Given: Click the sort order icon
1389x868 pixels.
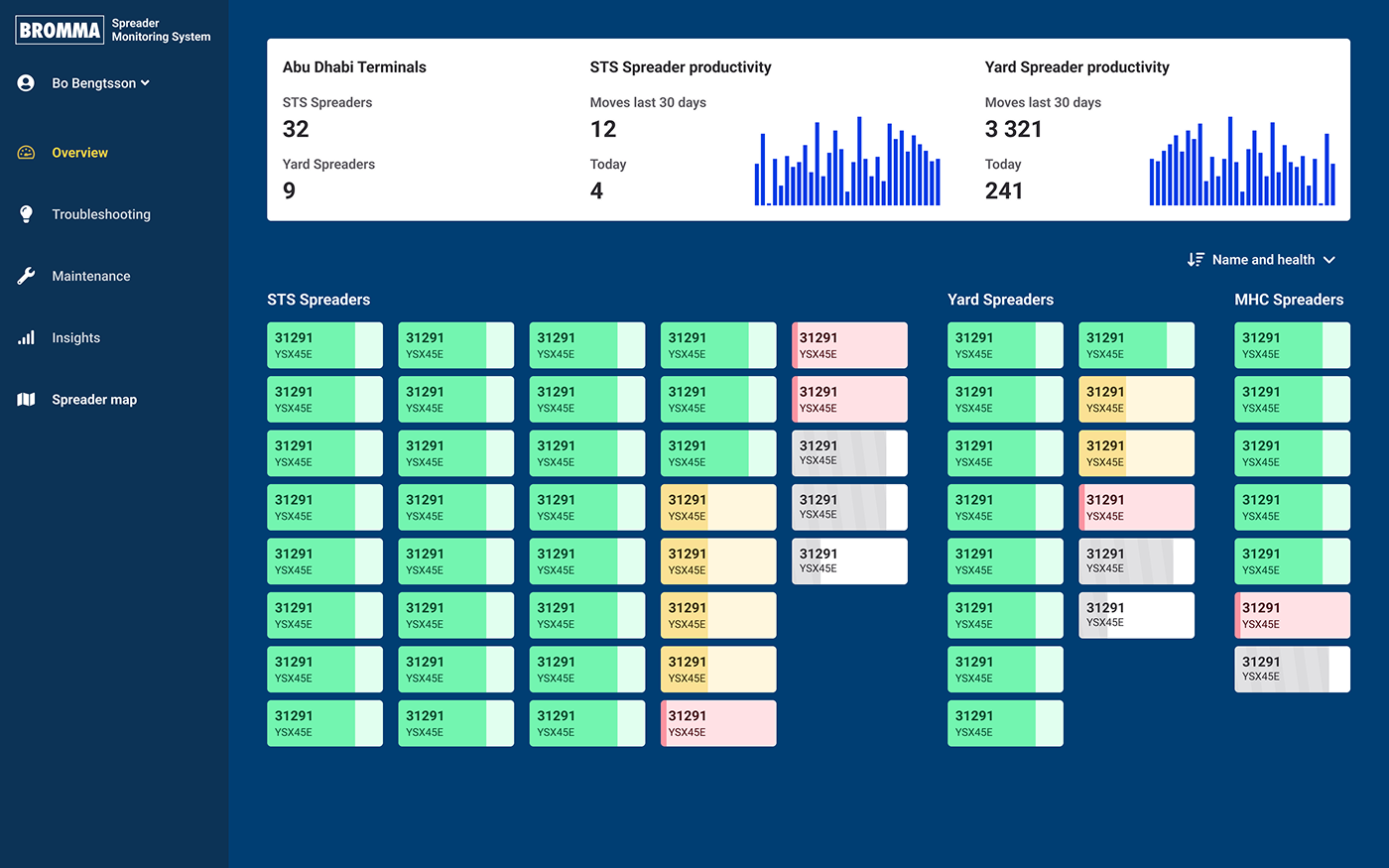Looking at the screenshot, I should [x=1196, y=260].
